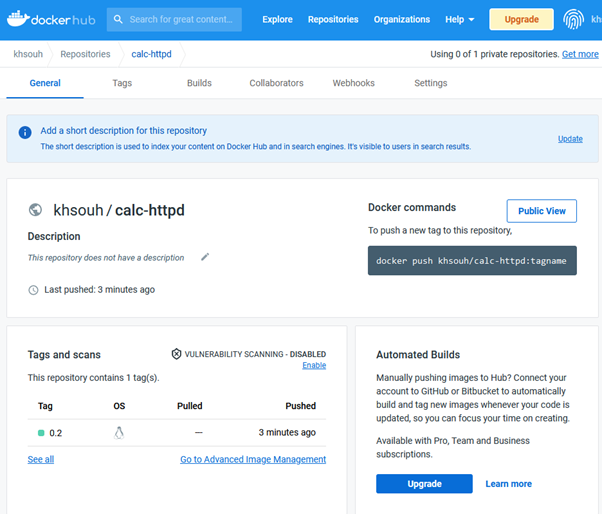Expand the Help dropdown menu
Image resolution: width=602 pixels, height=514 pixels.
[460, 19]
